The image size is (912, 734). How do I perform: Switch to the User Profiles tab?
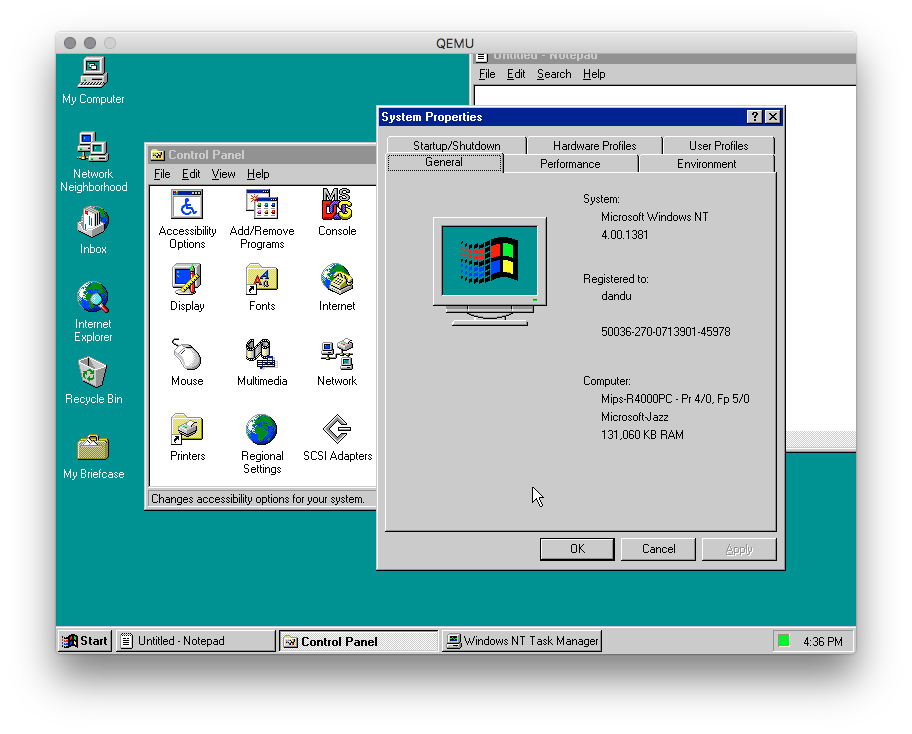(719, 144)
